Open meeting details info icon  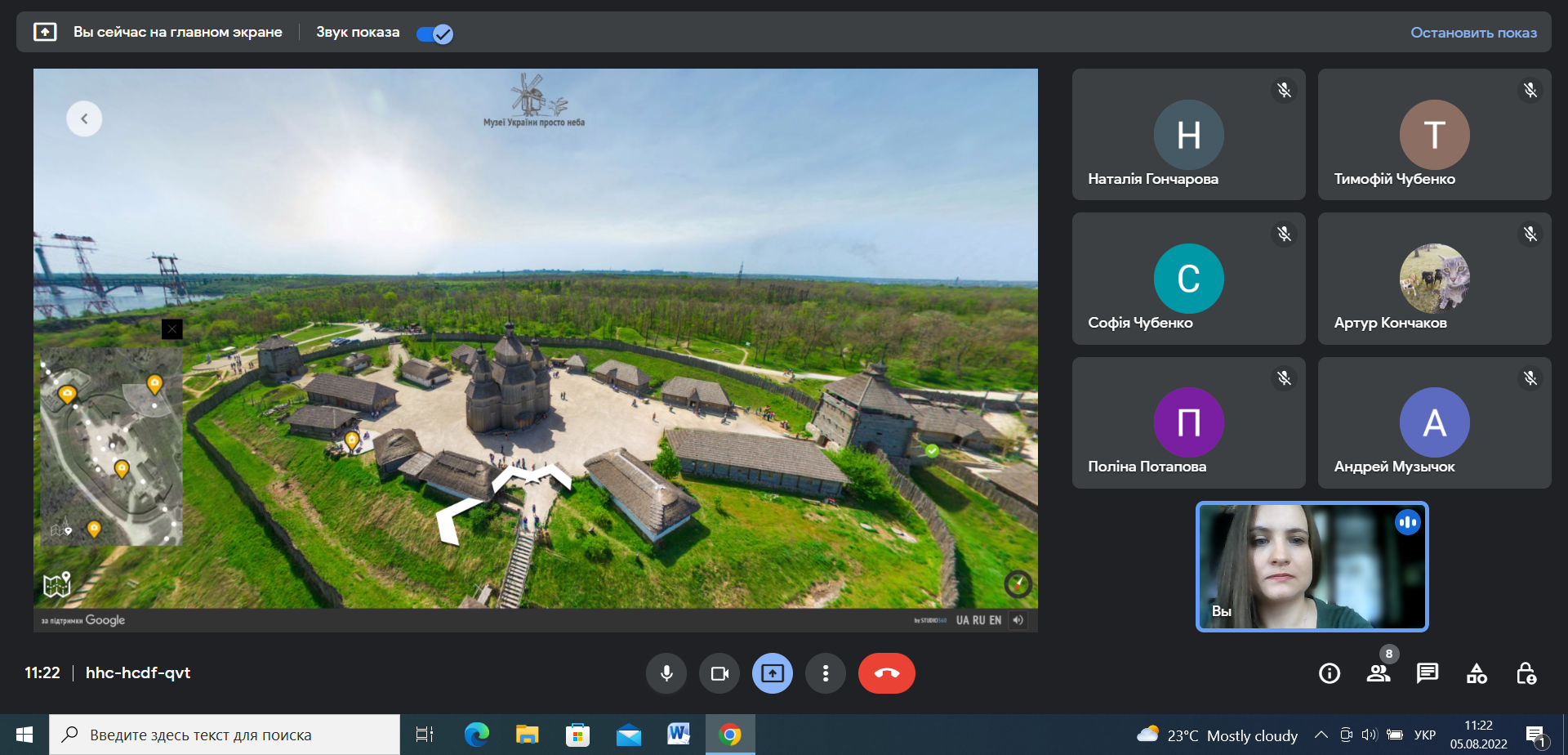pyautogui.click(x=1330, y=673)
